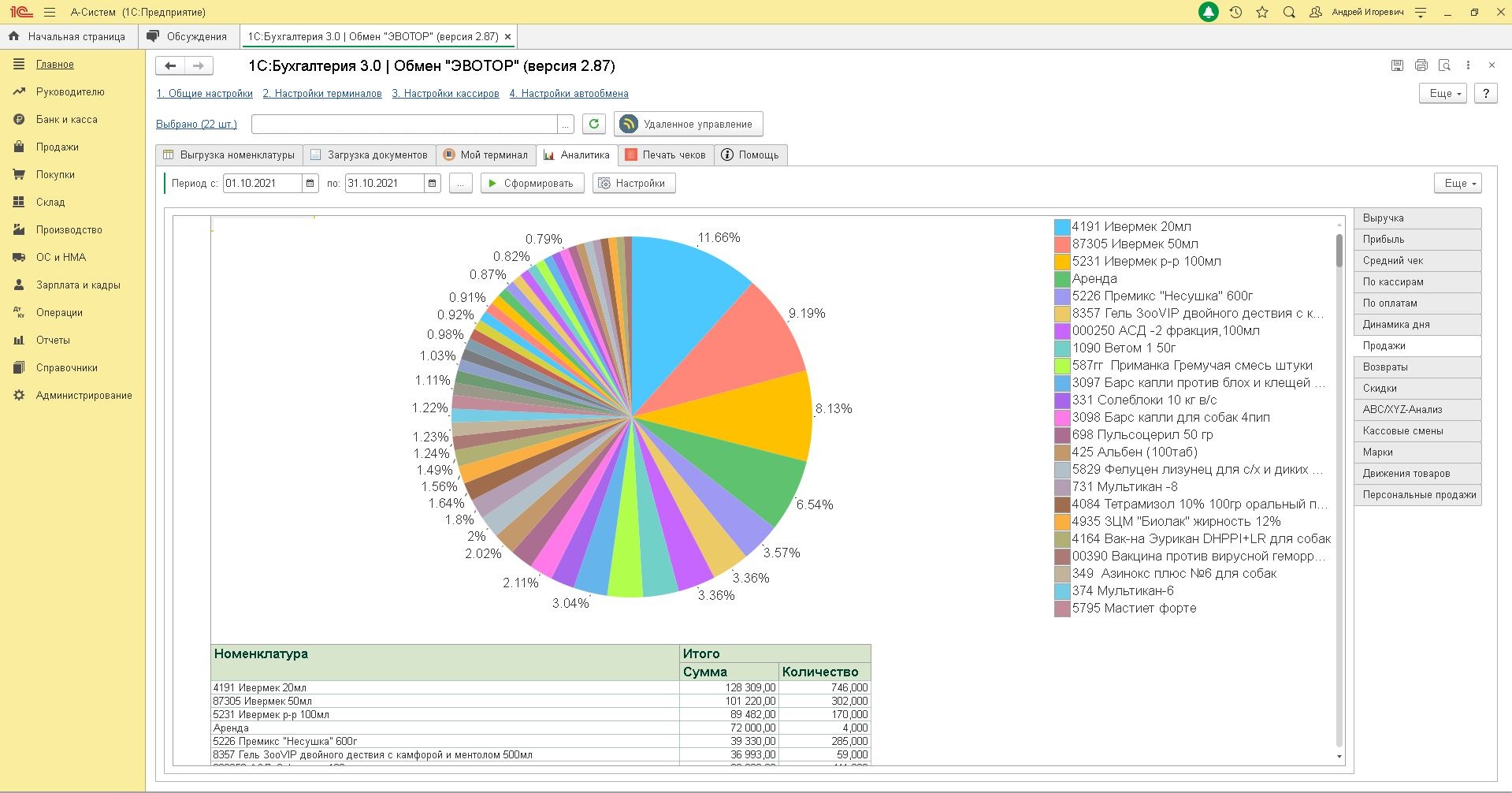Click the ОС и НМА sidebar truck icon
The width and height of the screenshot is (1512, 793).
19,258
